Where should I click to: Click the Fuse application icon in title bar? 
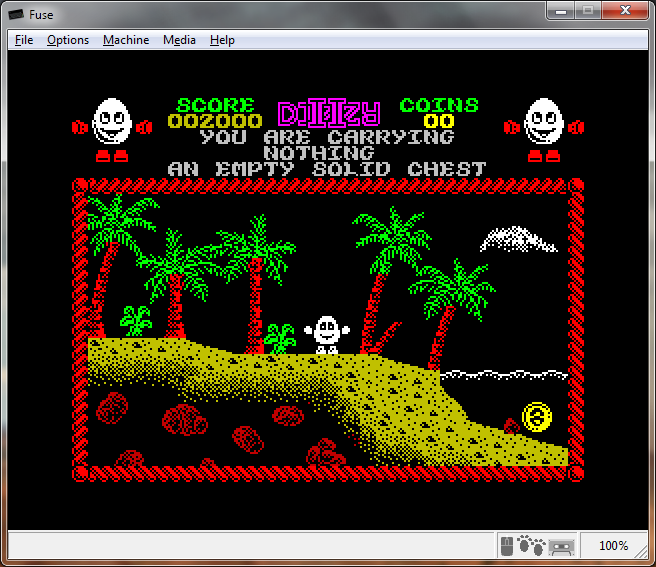point(16,15)
